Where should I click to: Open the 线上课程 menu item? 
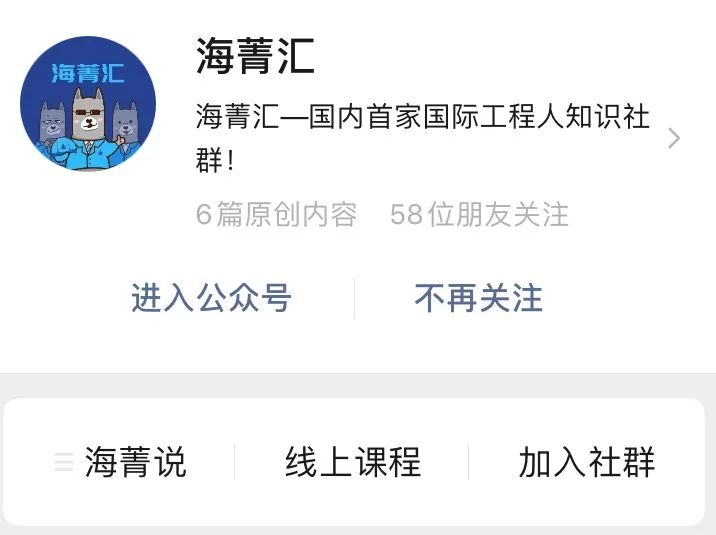click(x=353, y=462)
